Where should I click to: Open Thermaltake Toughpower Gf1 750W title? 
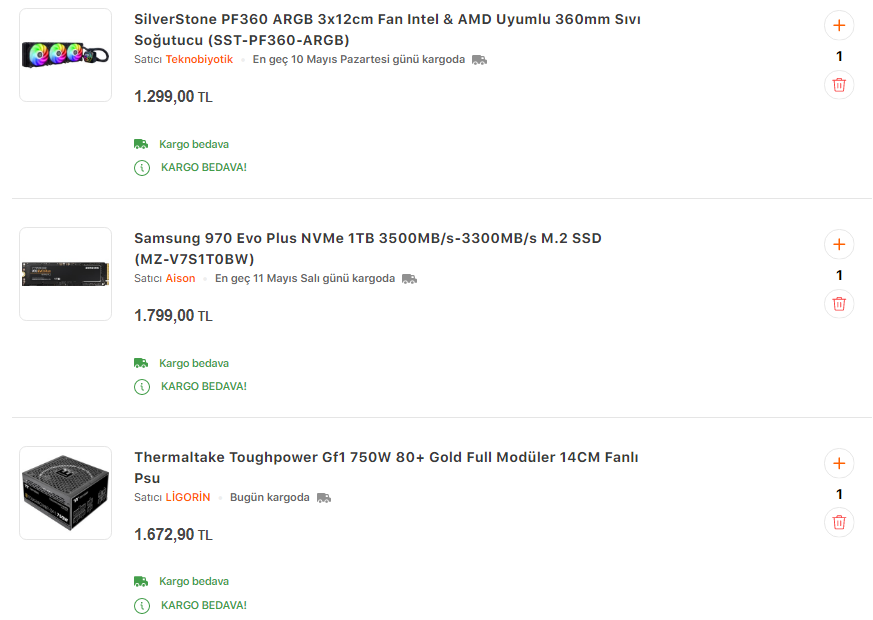point(386,467)
